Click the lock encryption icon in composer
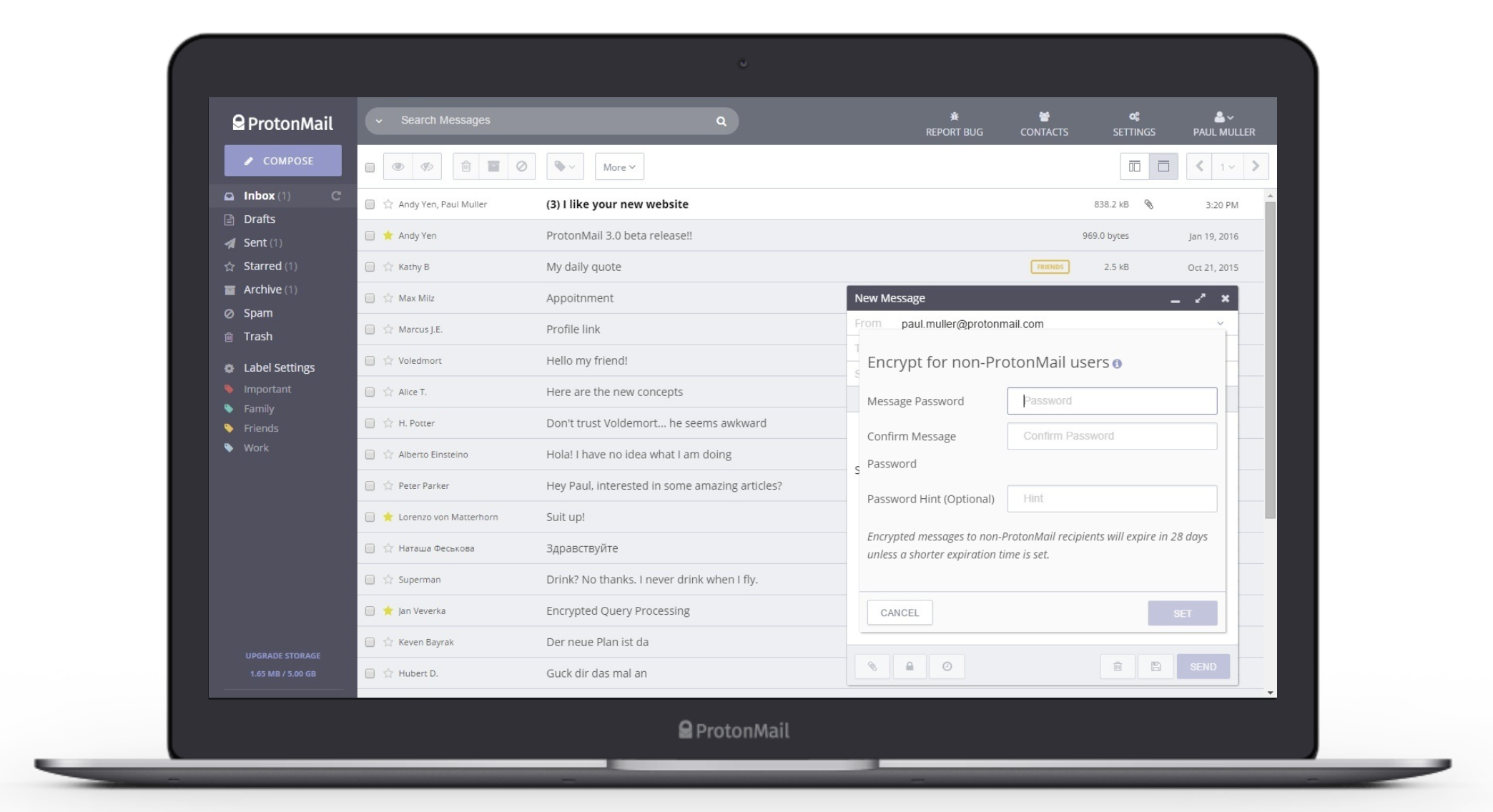 click(910, 666)
